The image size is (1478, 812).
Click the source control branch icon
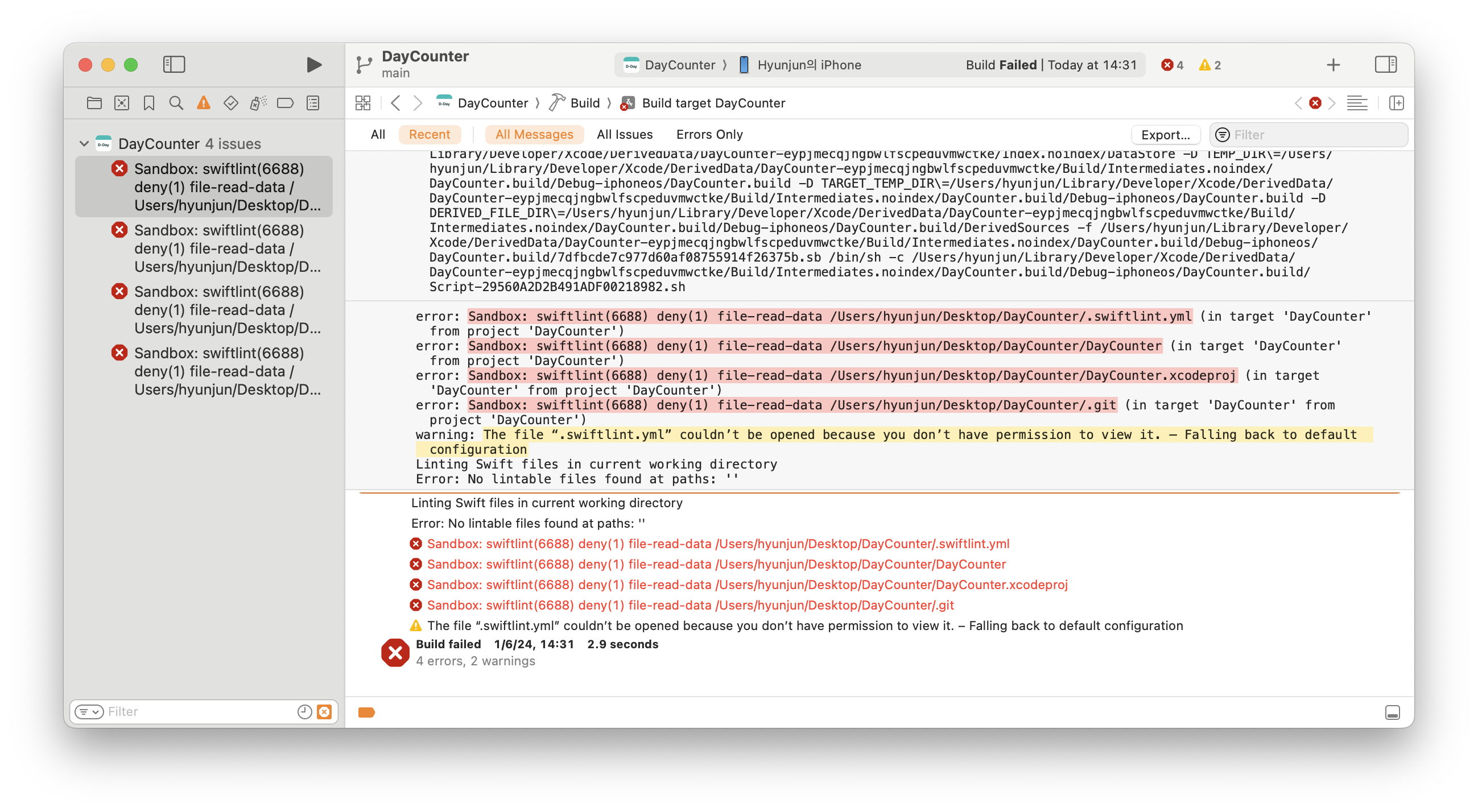[364, 65]
